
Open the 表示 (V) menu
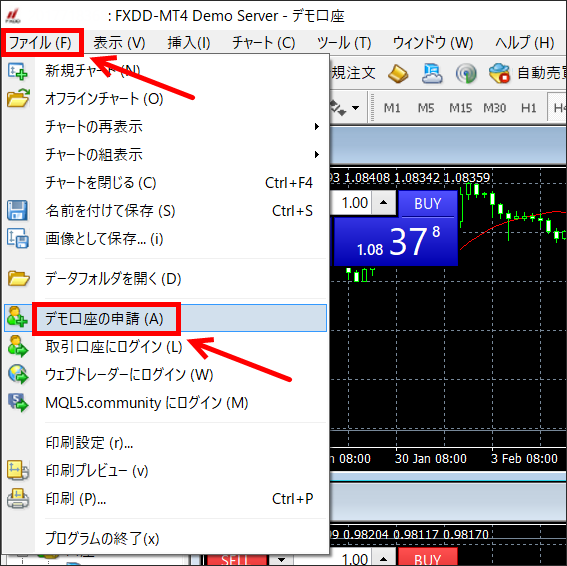click(x=119, y=43)
